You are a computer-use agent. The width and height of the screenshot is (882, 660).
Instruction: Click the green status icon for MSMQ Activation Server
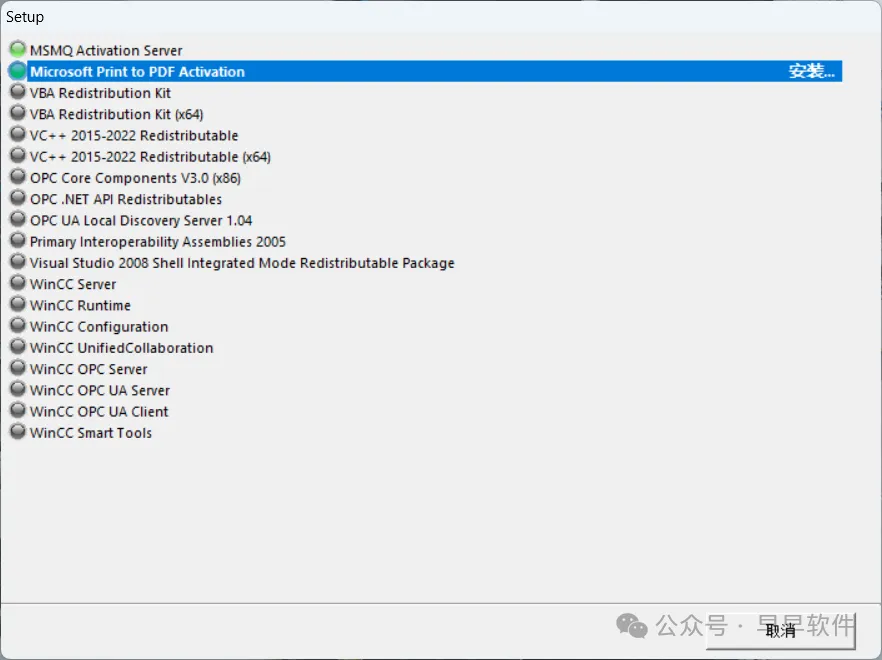18,49
